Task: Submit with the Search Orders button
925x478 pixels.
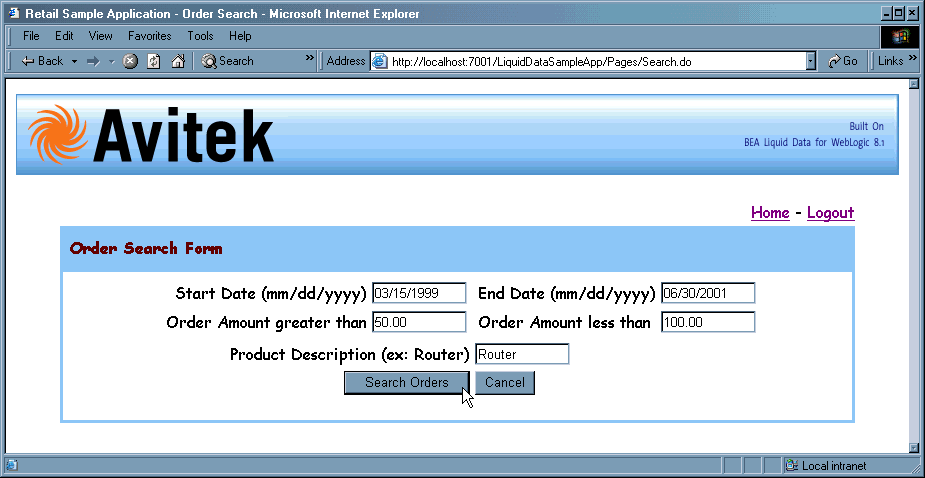Action: [406, 382]
